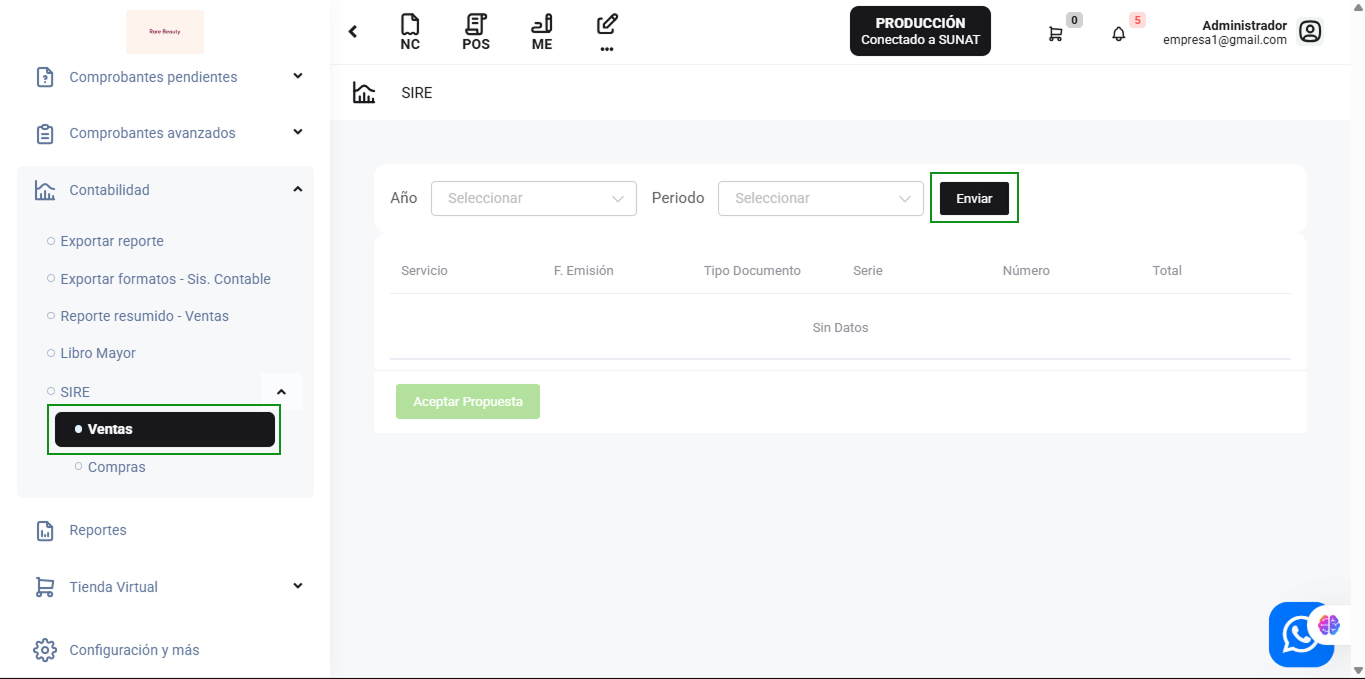Click the Rare Beauty logo thumbnail

165,32
